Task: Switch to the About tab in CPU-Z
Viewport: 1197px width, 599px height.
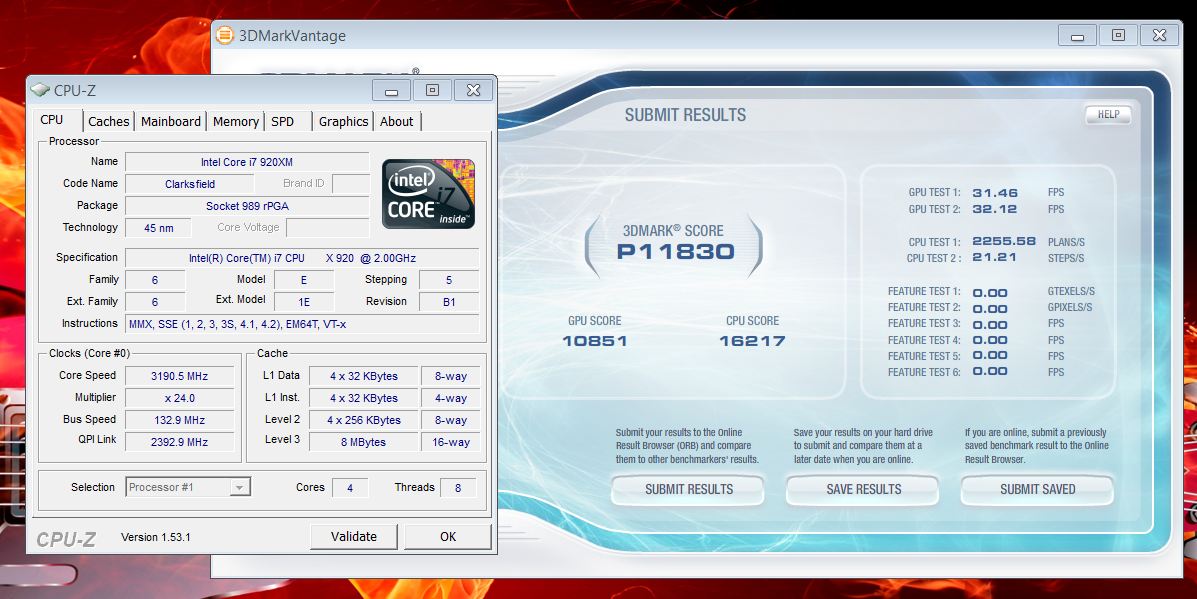Action: (x=397, y=121)
